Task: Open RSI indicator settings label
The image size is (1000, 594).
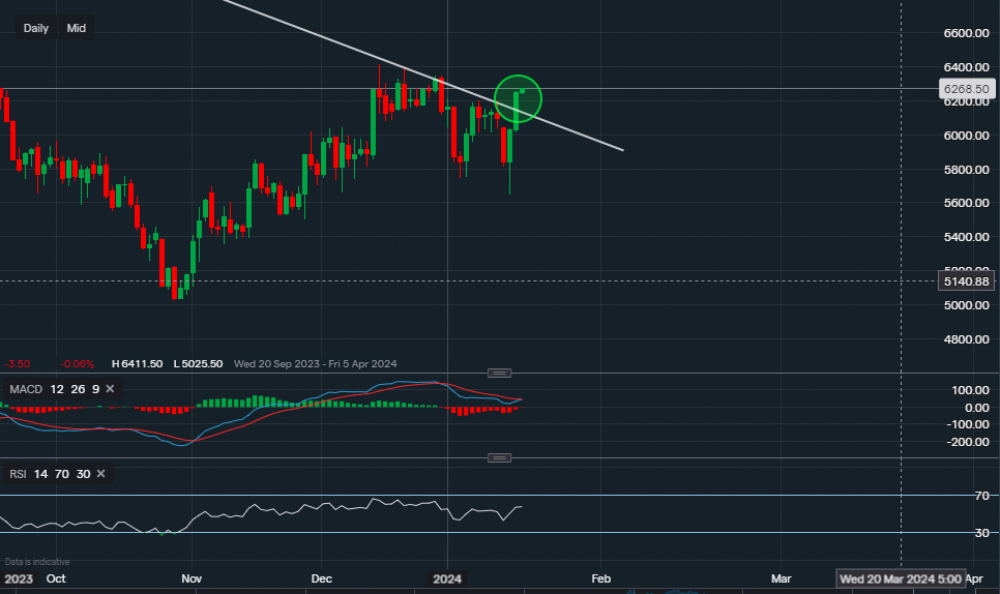Action: tap(18, 474)
